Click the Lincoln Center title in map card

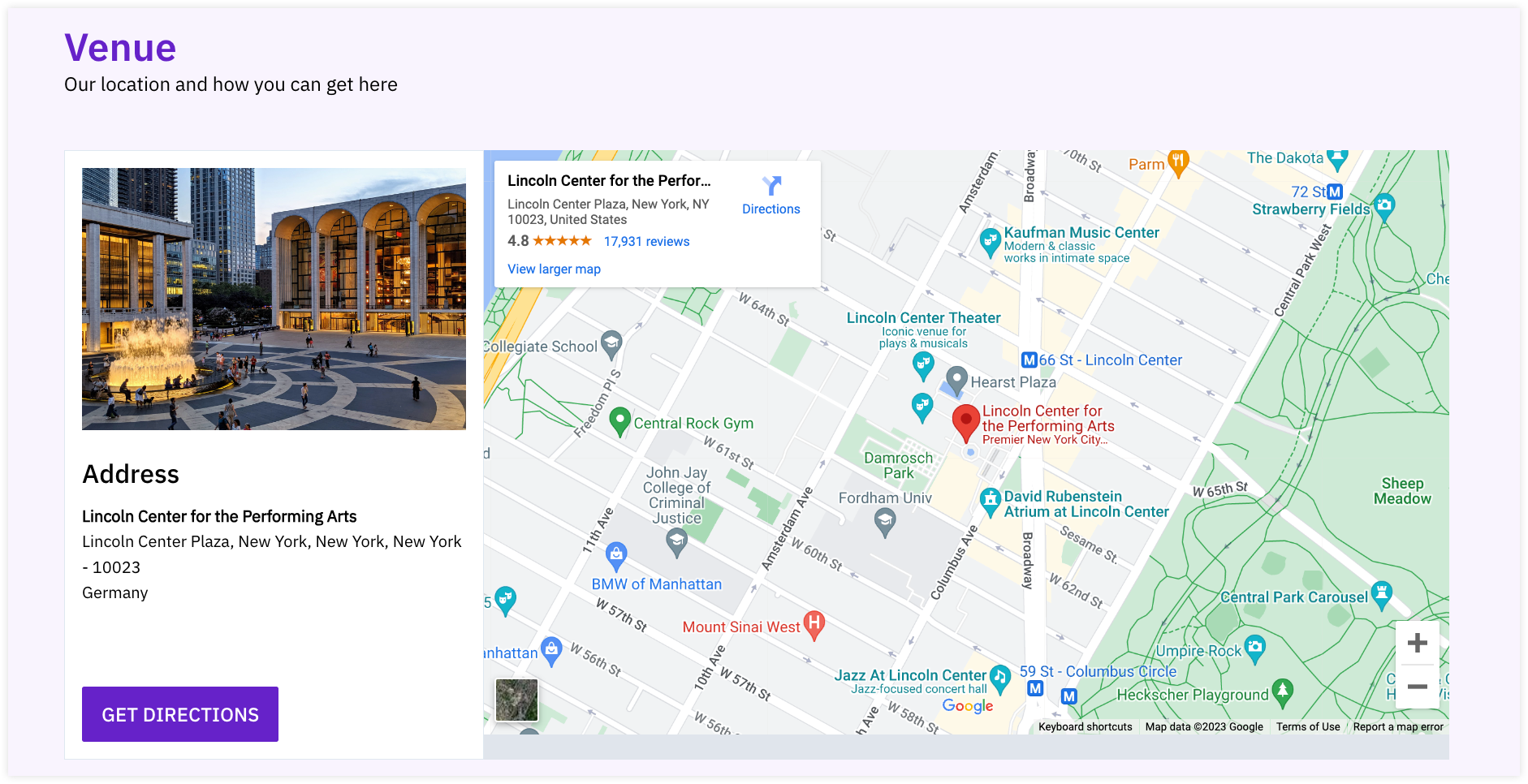[609, 180]
